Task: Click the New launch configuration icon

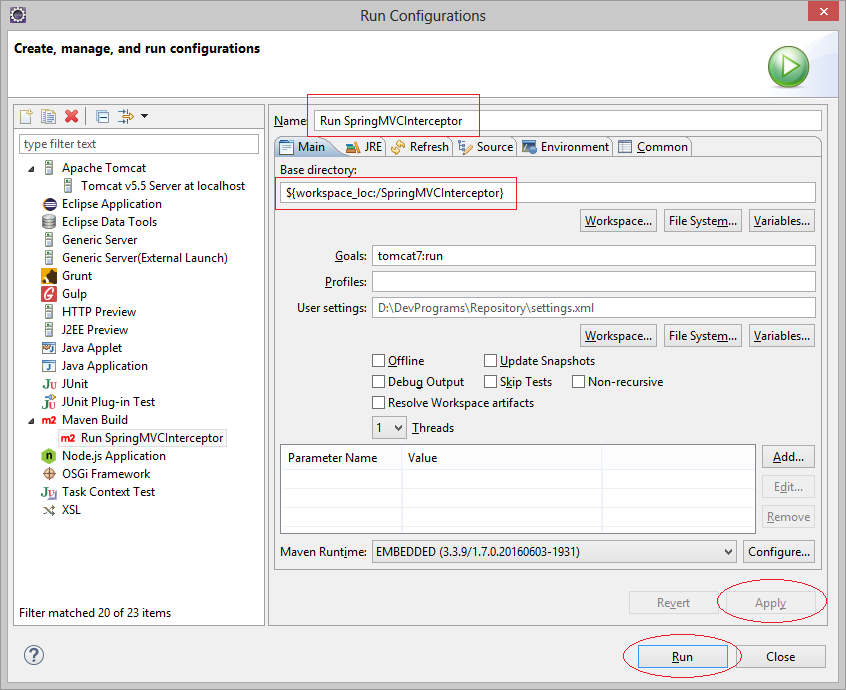Action: pyautogui.click(x=26, y=116)
